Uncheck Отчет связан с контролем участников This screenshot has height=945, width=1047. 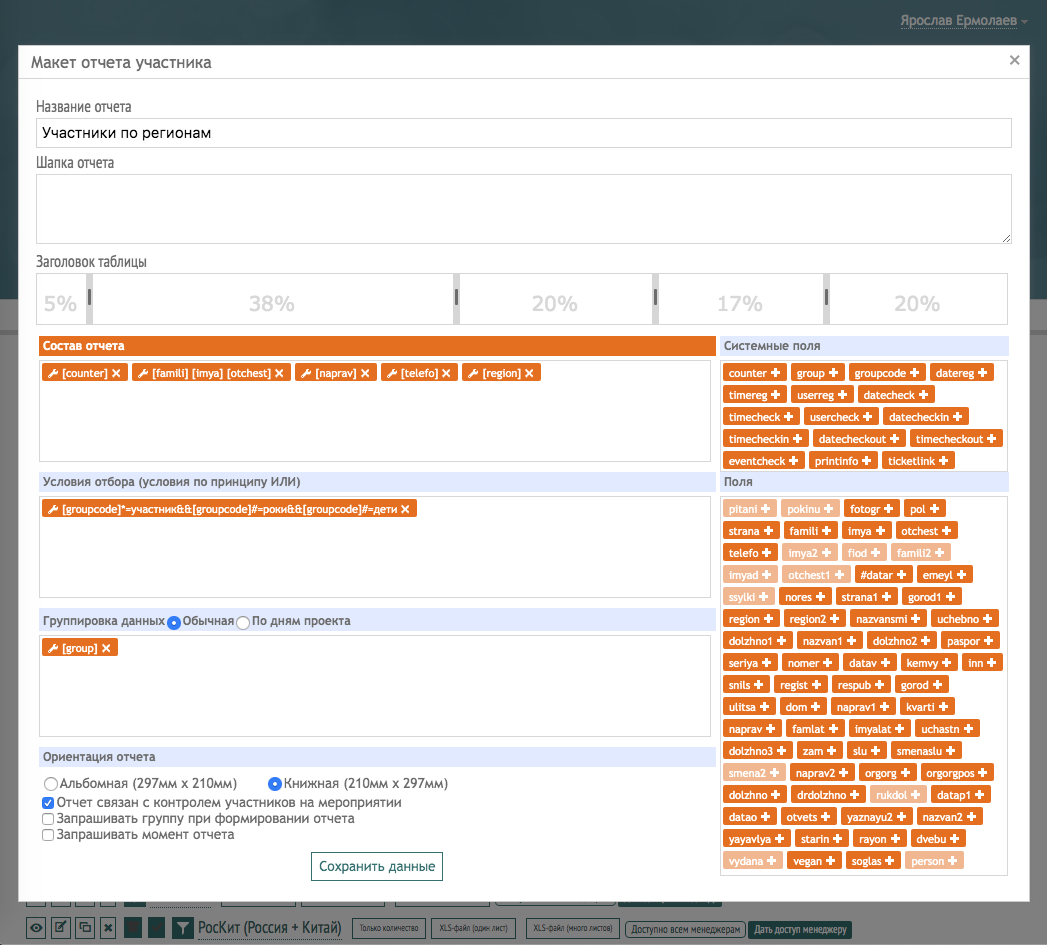[x=48, y=803]
